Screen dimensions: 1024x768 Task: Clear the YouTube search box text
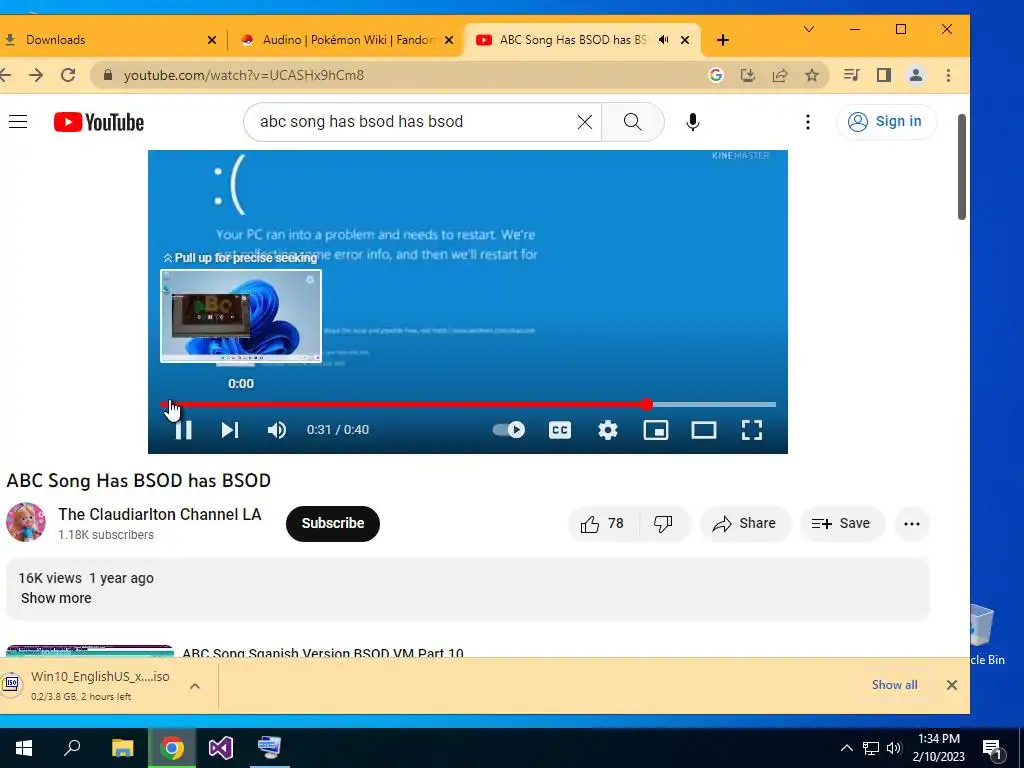(584, 122)
